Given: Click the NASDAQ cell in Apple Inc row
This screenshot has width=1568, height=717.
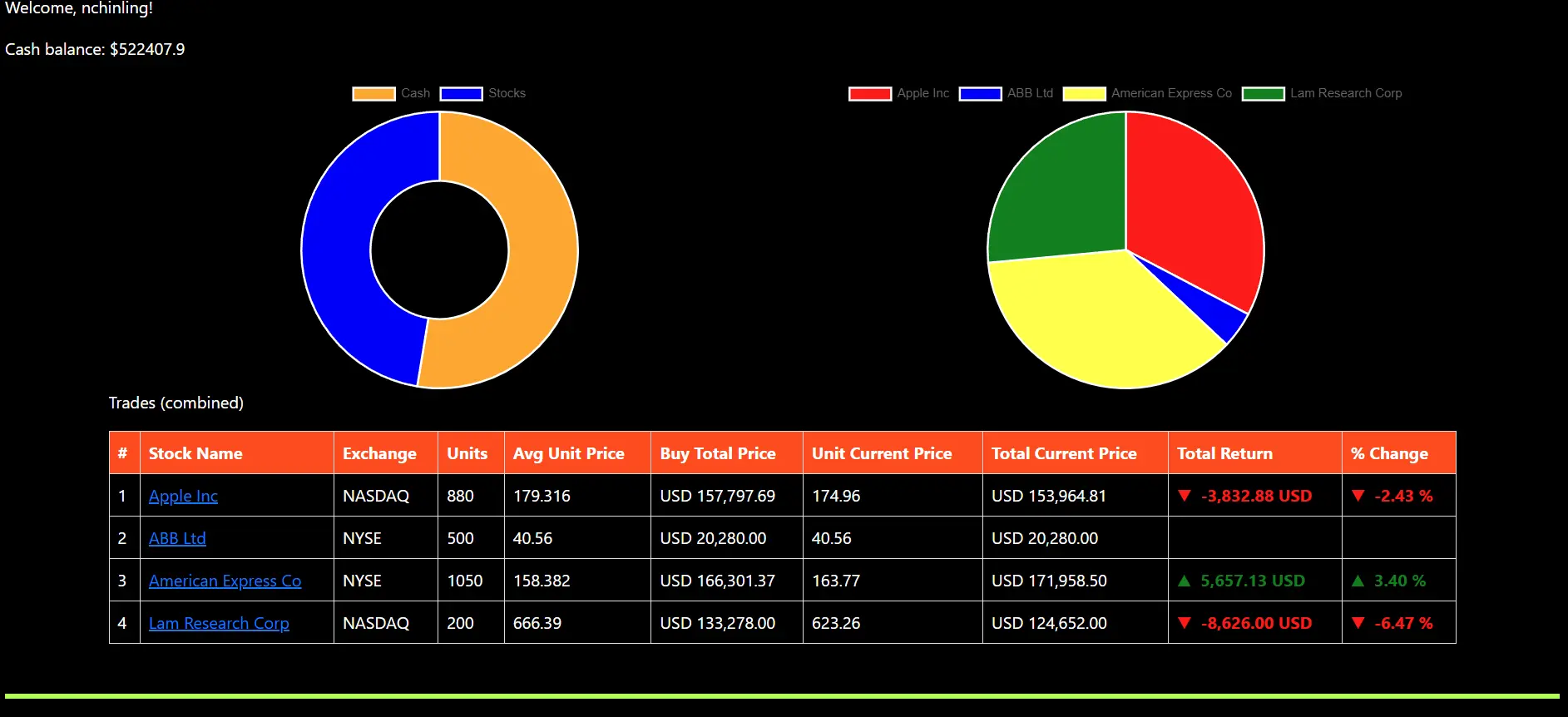Looking at the screenshot, I should [x=386, y=496].
